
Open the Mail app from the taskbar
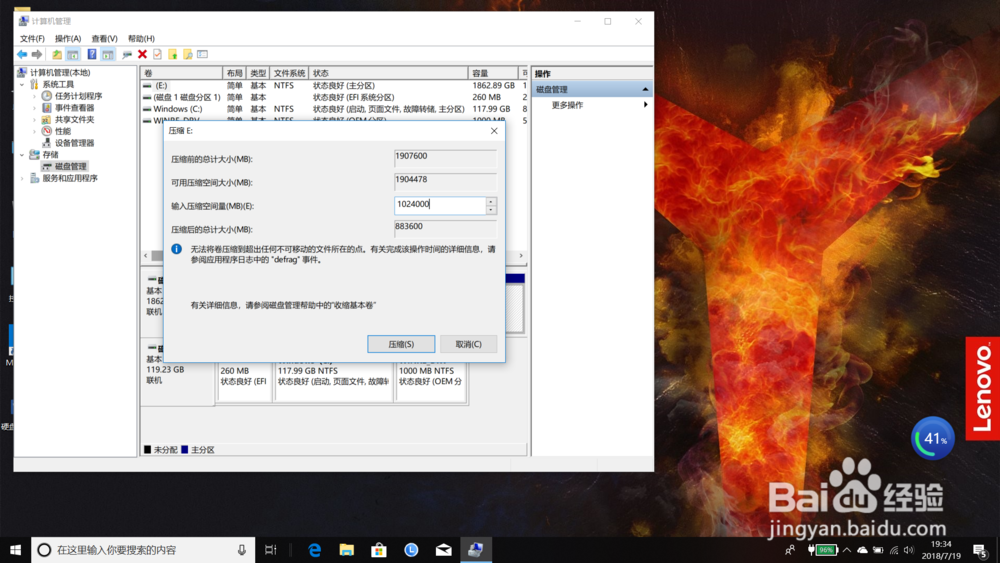coord(443,550)
